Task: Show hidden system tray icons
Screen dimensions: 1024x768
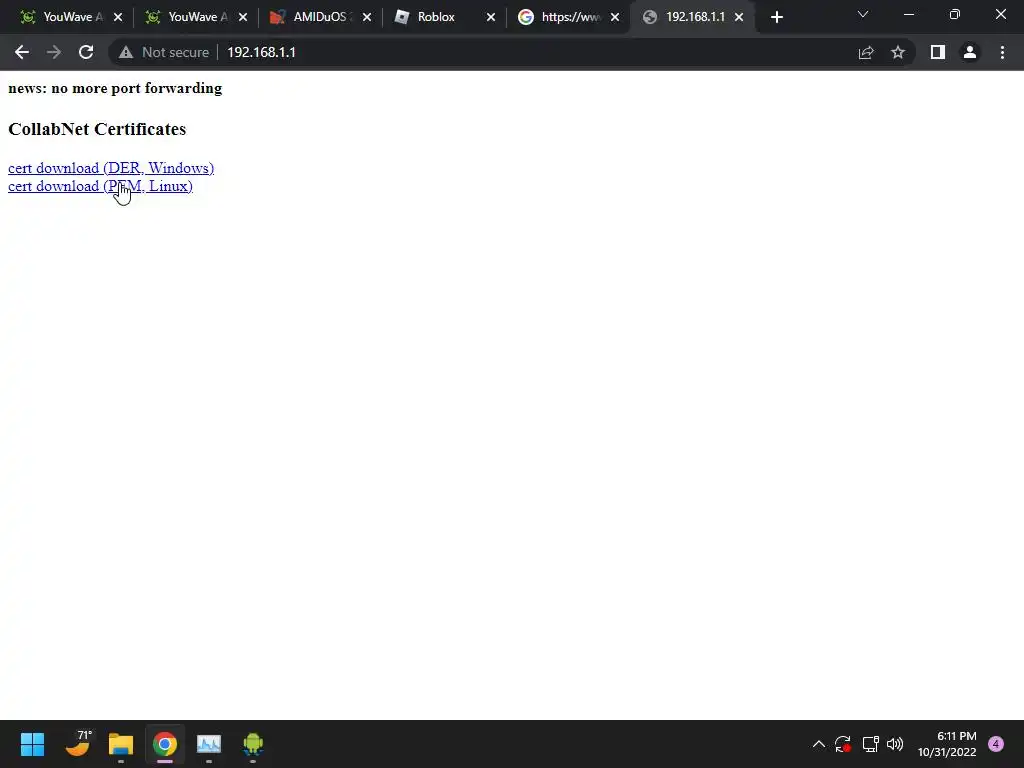Action: (818, 744)
